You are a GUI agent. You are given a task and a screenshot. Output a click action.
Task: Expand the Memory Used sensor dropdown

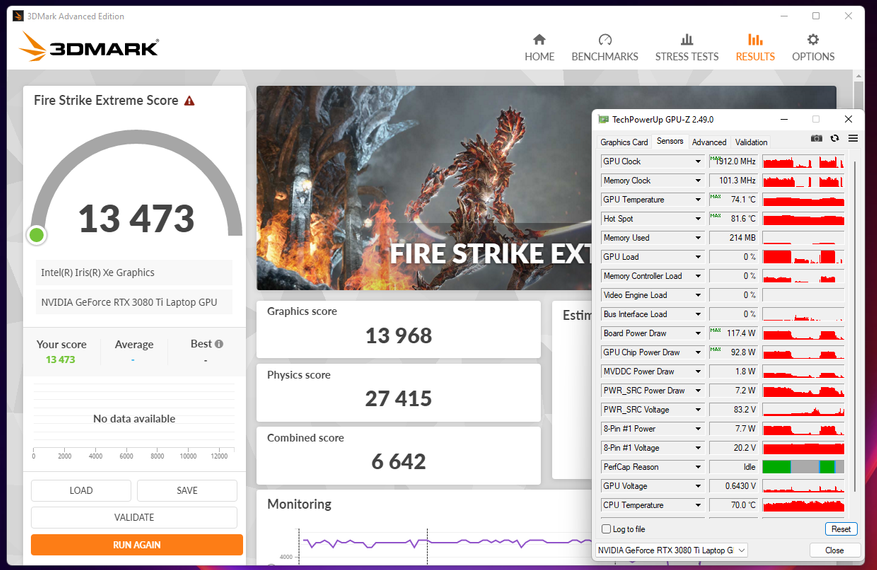click(x=698, y=238)
